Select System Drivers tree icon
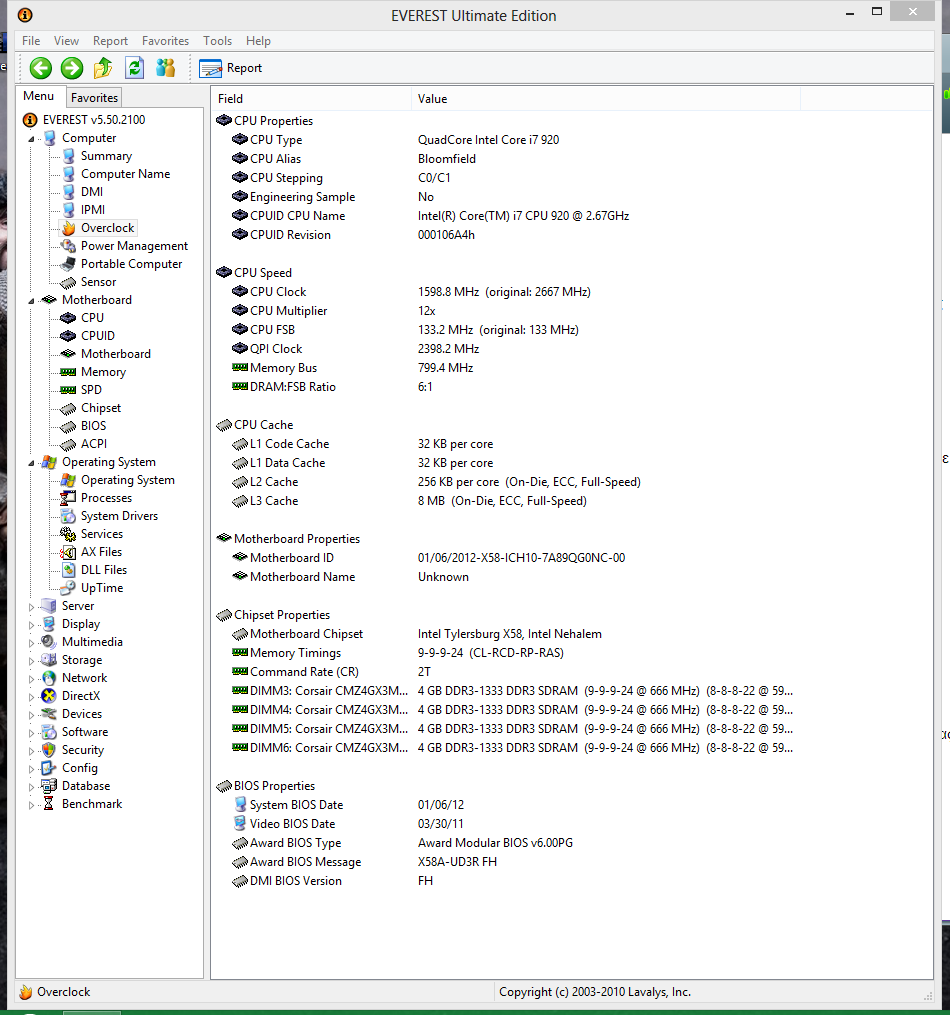Viewport: 950px width, 1015px height. (x=68, y=516)
